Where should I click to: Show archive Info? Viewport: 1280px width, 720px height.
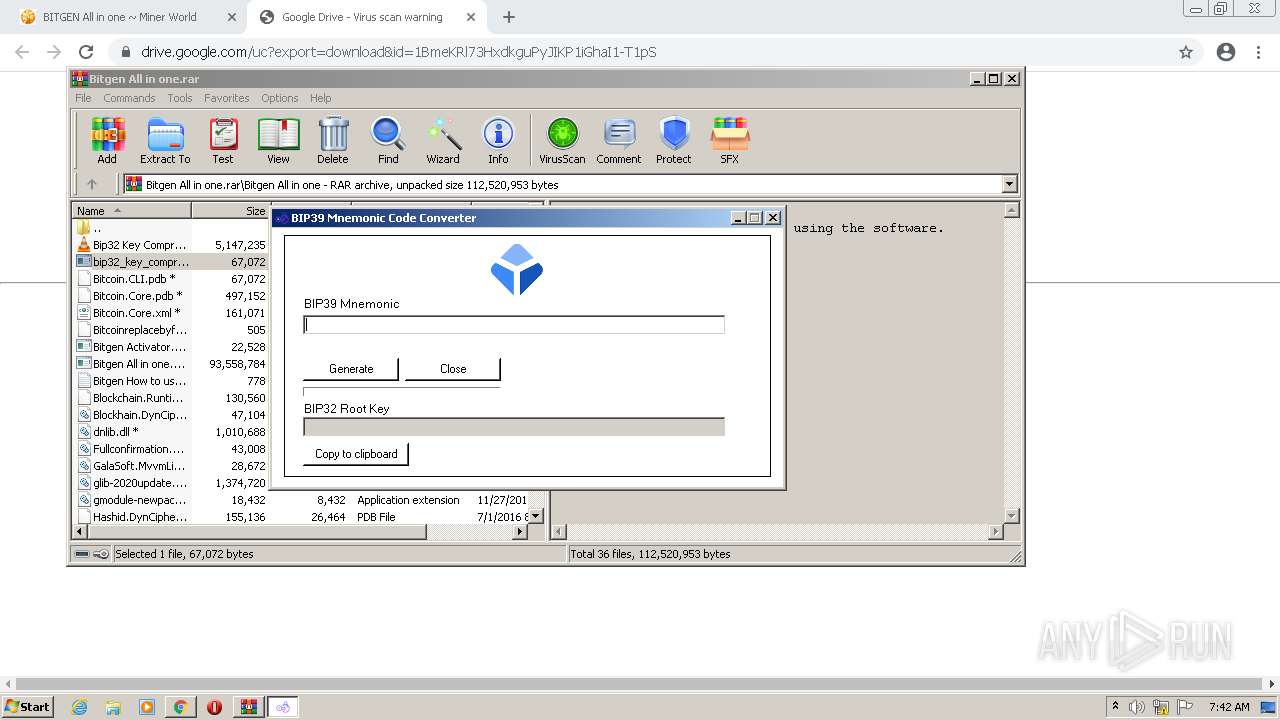tap(498, 140)
